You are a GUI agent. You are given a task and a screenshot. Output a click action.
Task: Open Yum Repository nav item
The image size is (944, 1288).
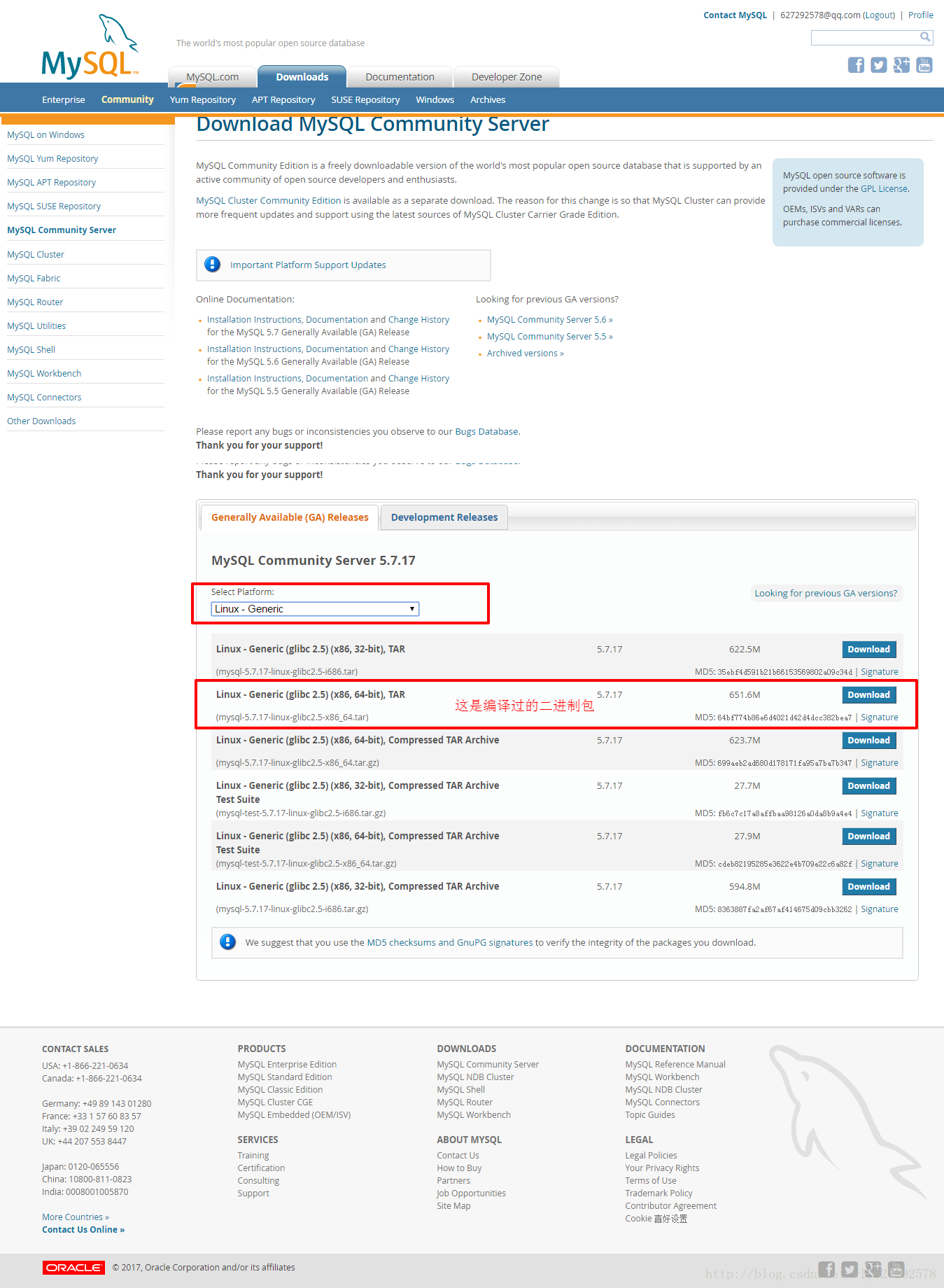(x=203, y=100)
